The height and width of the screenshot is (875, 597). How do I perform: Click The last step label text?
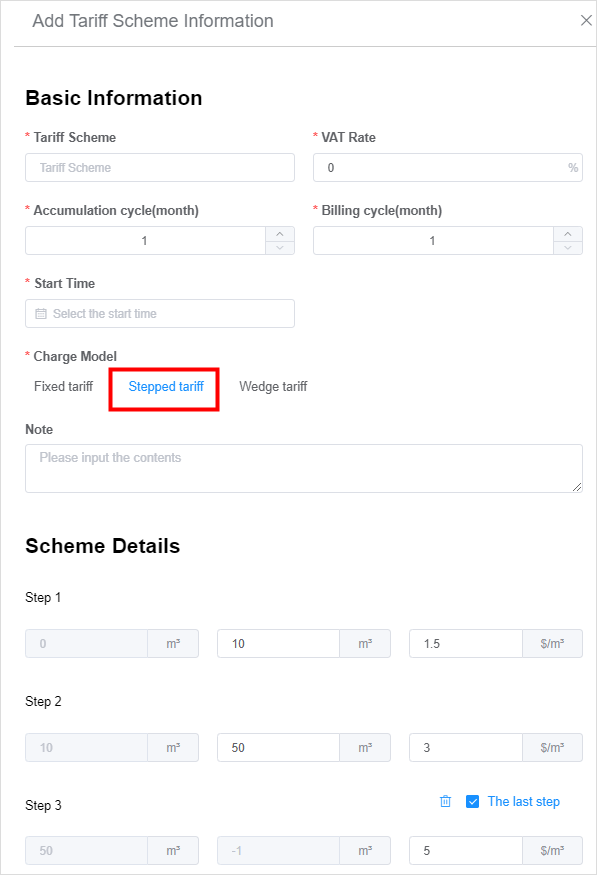pyautogui.click(x=523, y=801)
